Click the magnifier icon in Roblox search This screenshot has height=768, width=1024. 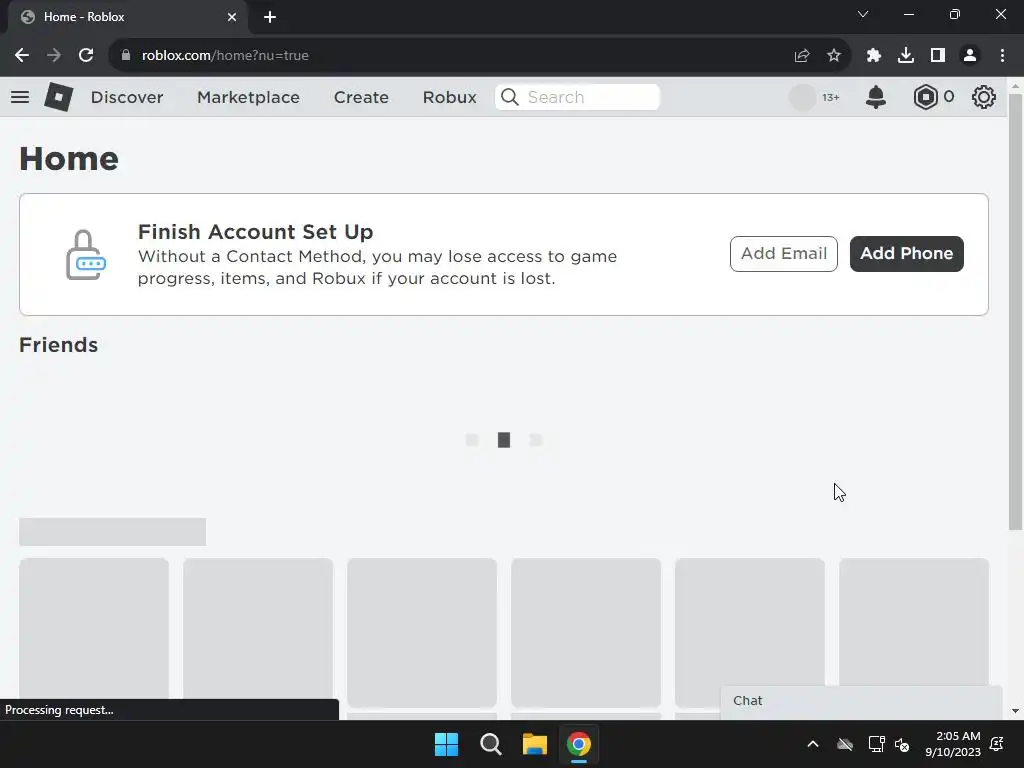pos(509,97)
